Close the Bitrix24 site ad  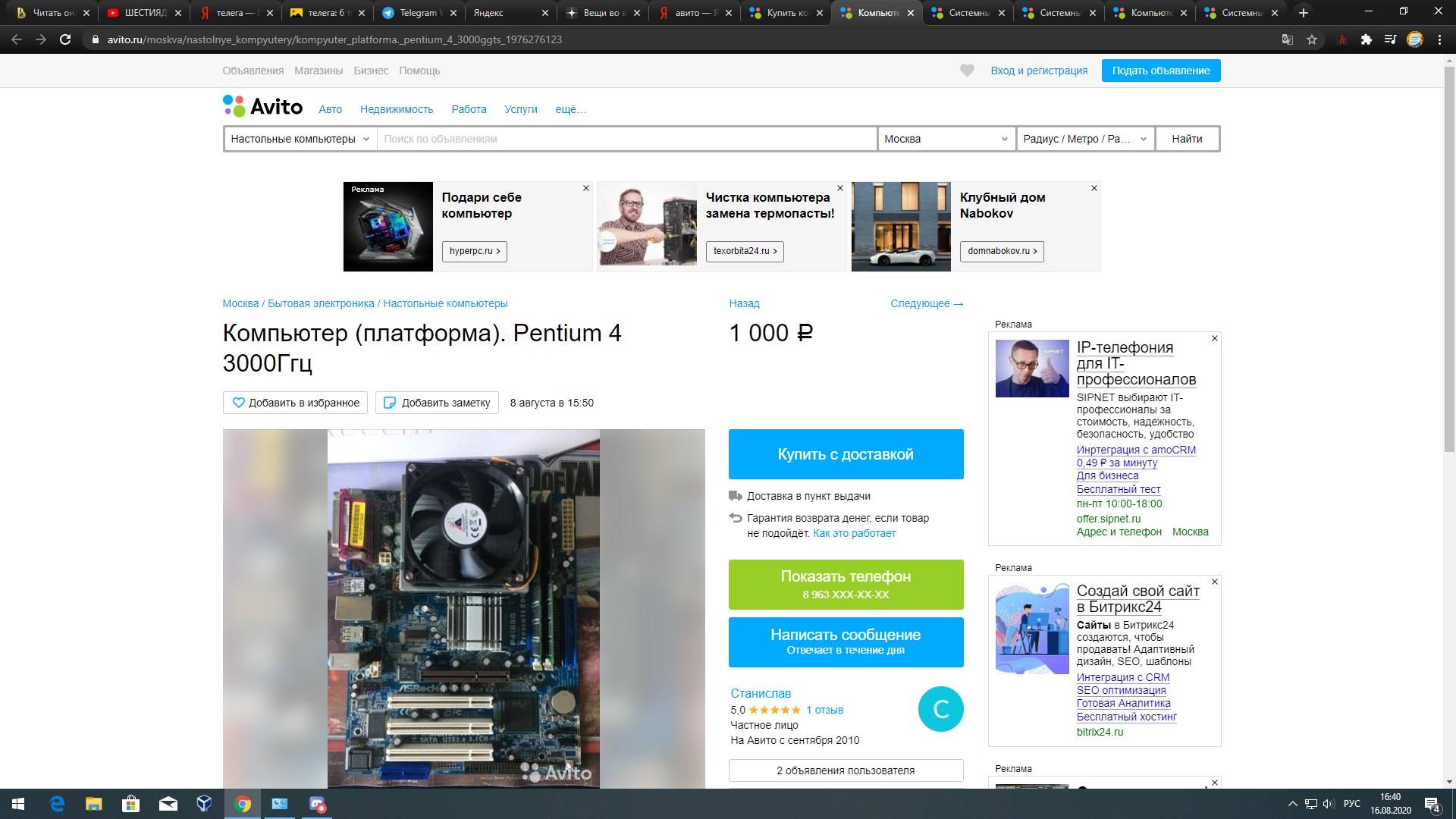(1215, 582)
